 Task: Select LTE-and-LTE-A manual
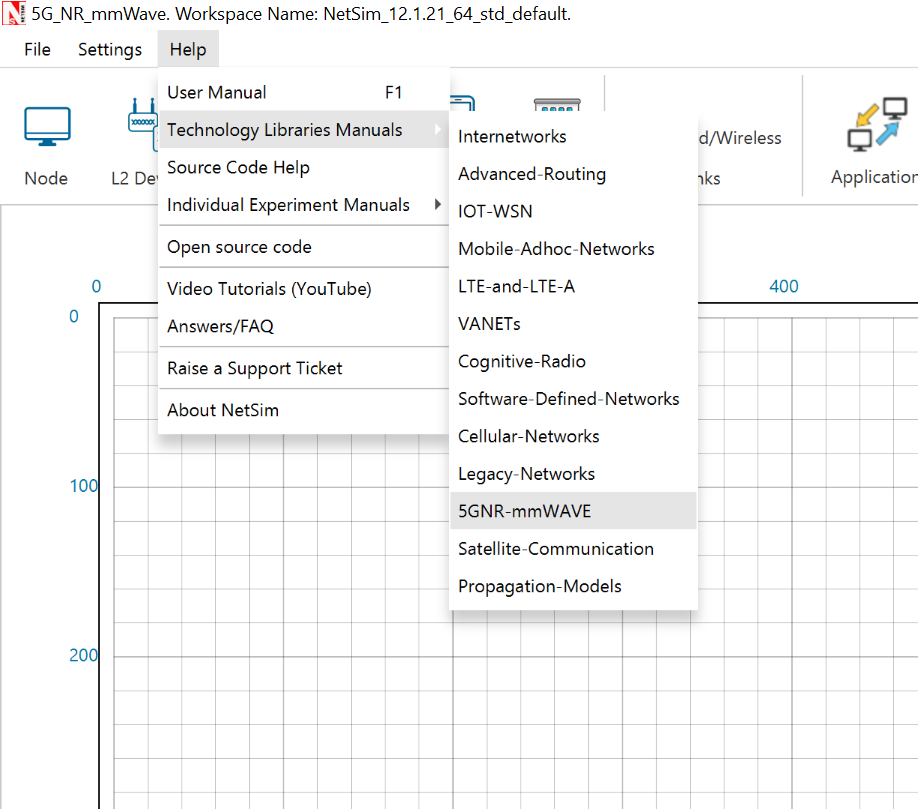pyautogui.click(x=573, y=286)
